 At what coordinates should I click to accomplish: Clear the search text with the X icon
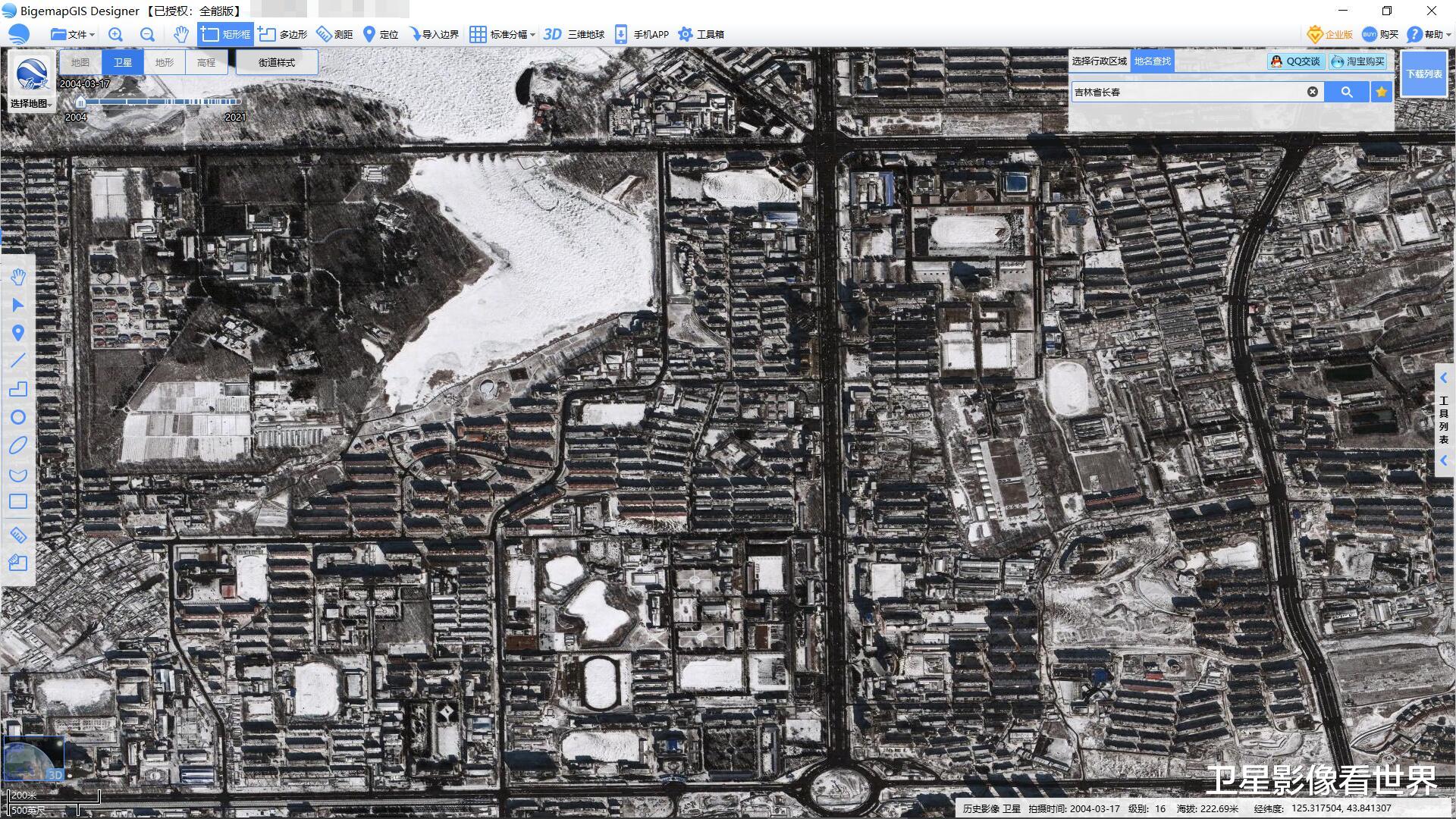(x=1312, y=92)
